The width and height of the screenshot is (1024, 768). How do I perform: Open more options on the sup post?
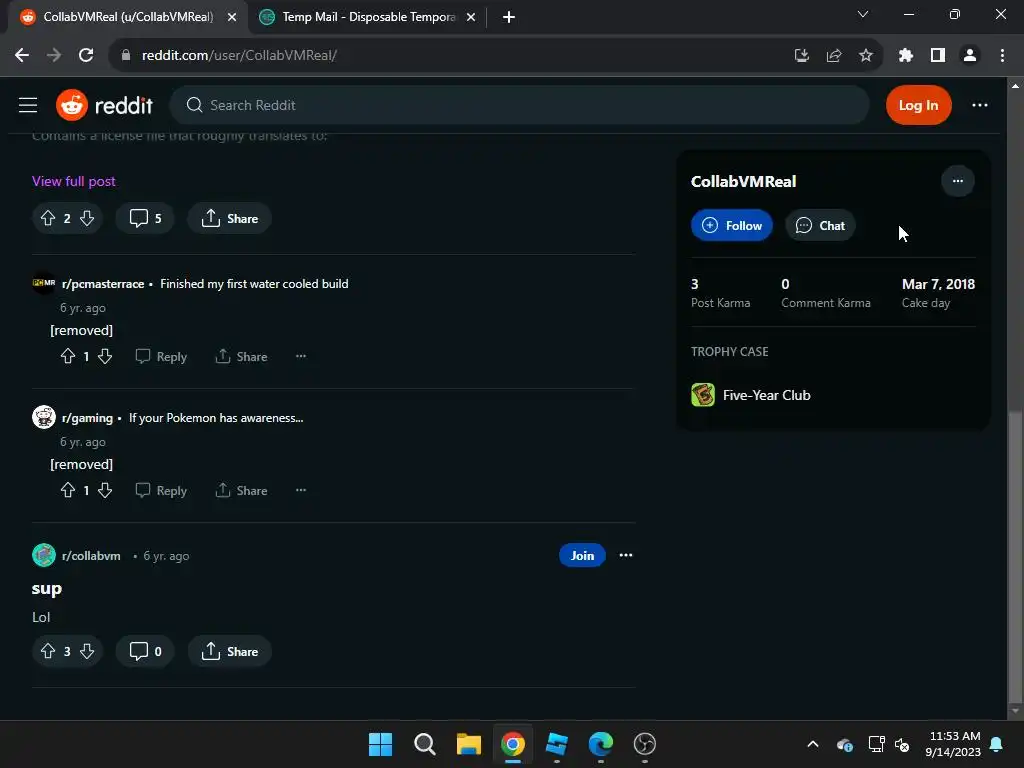(626, 555)
